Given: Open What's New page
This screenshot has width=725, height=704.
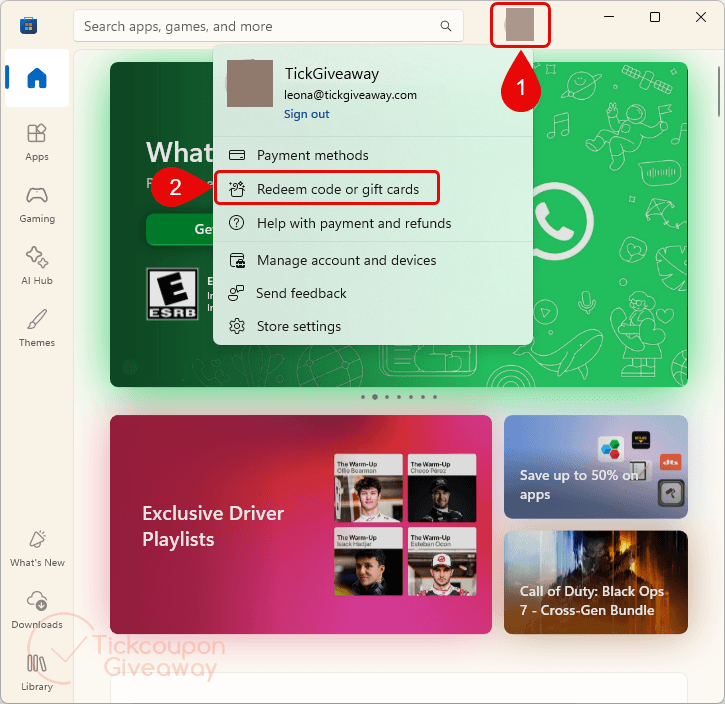Looking at the screenshot, I should tap(37, 548).
